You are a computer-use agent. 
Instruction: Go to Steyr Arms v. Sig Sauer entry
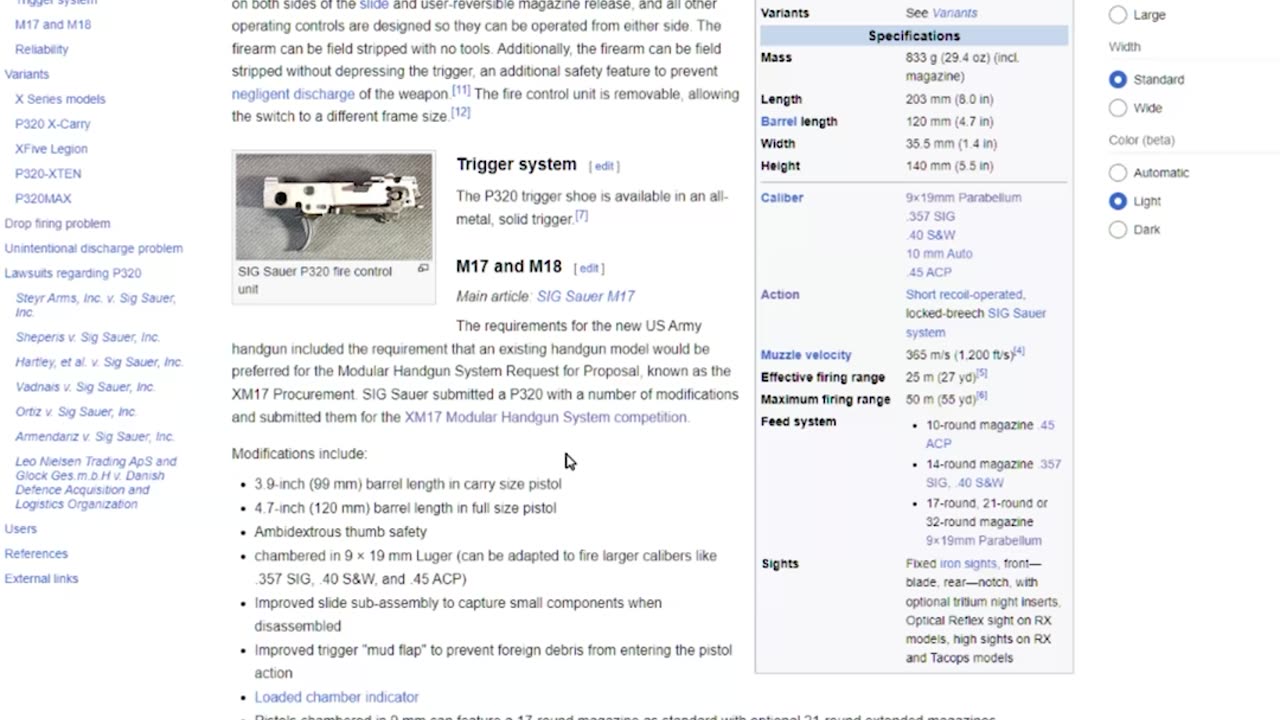click(95, 305)
